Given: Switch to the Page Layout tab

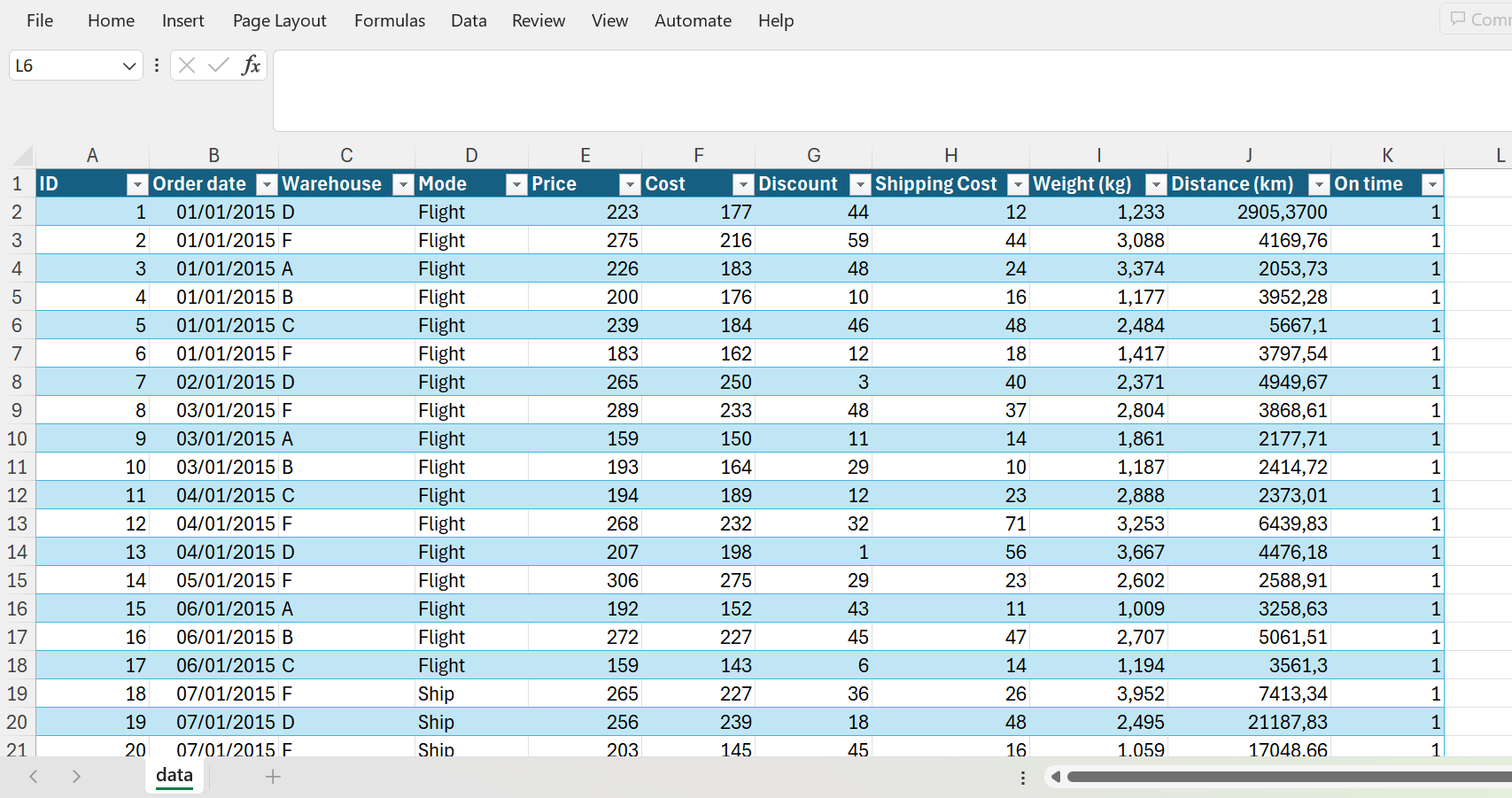Looking at the screenshot, I should [279, 20].
